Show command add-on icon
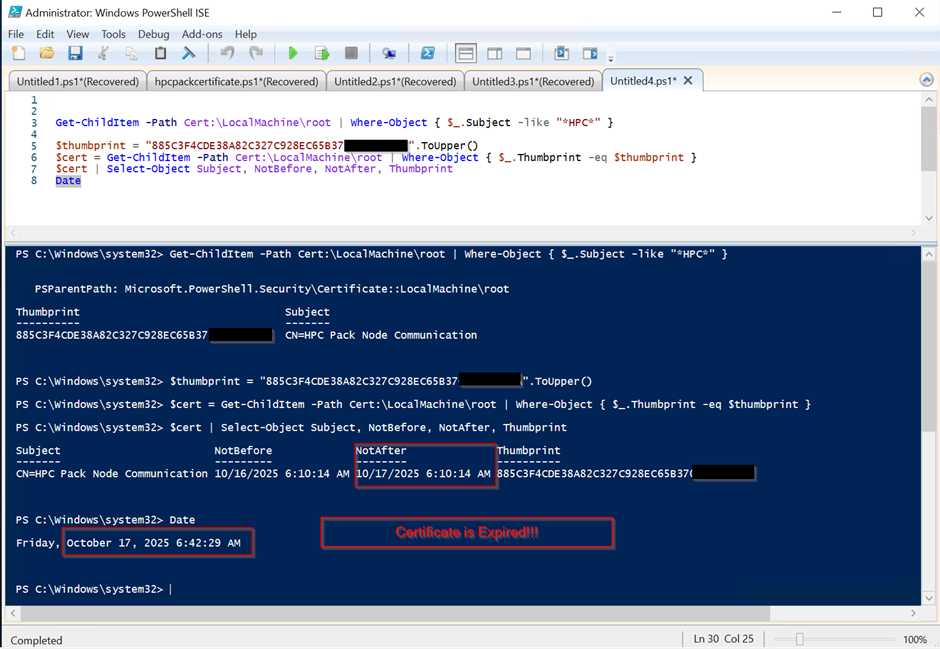Image resolution: width=940 pixels, height=649 pixels. coord(590,53)
